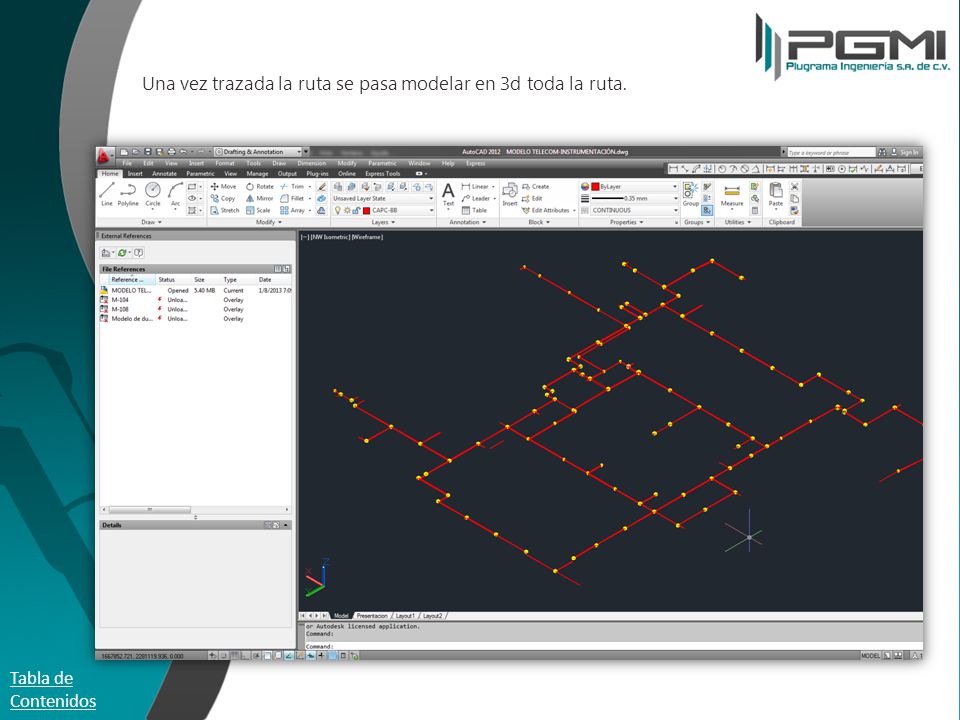The width and height of the screenshot is (960, 720).
Task: Click the Group tool icon
Action: pos(691,194)
